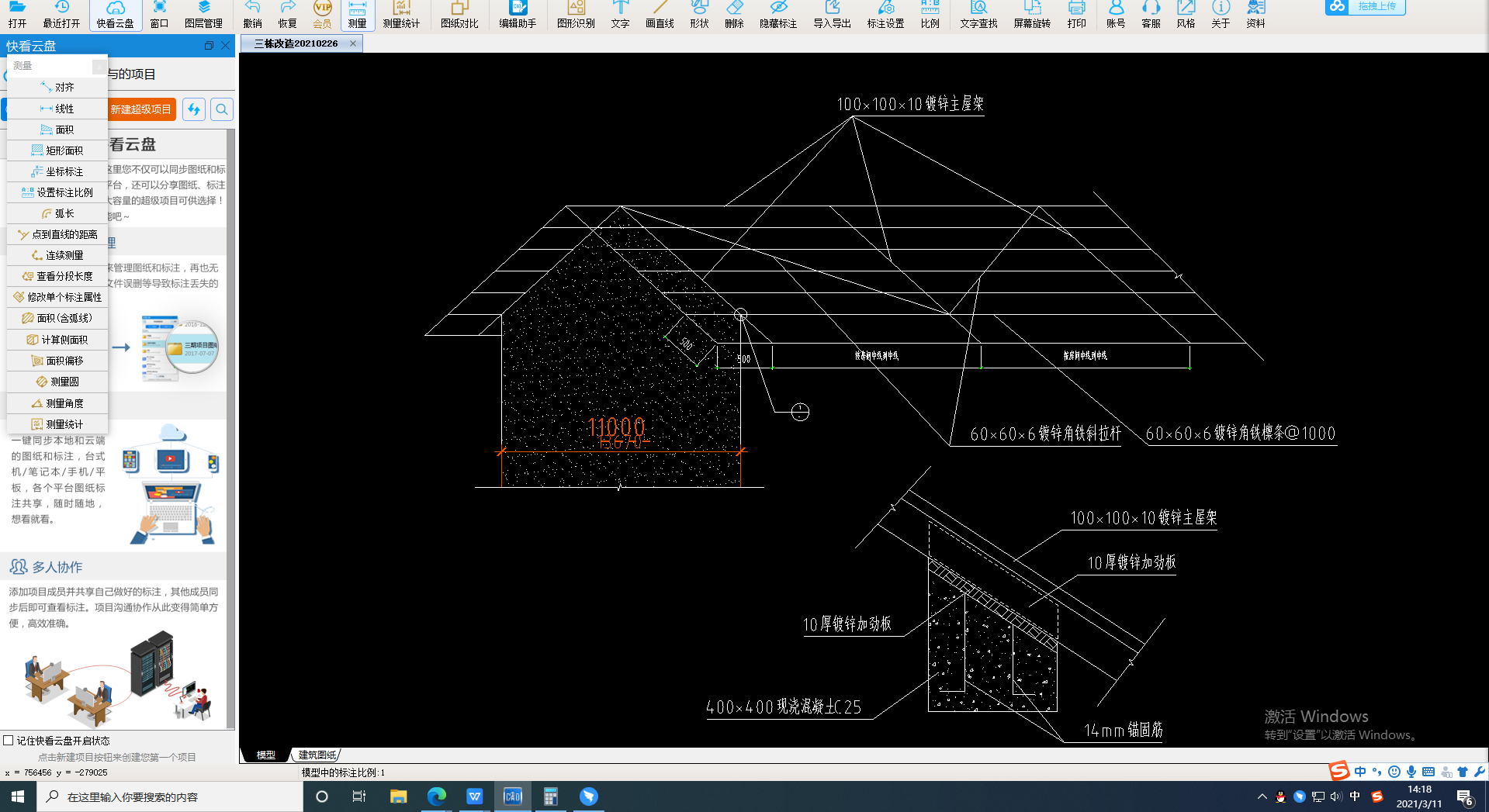Click the search magnifier in cloud panel
Viewport: 1489px width, 812px height.
click(x=222, y=109)
